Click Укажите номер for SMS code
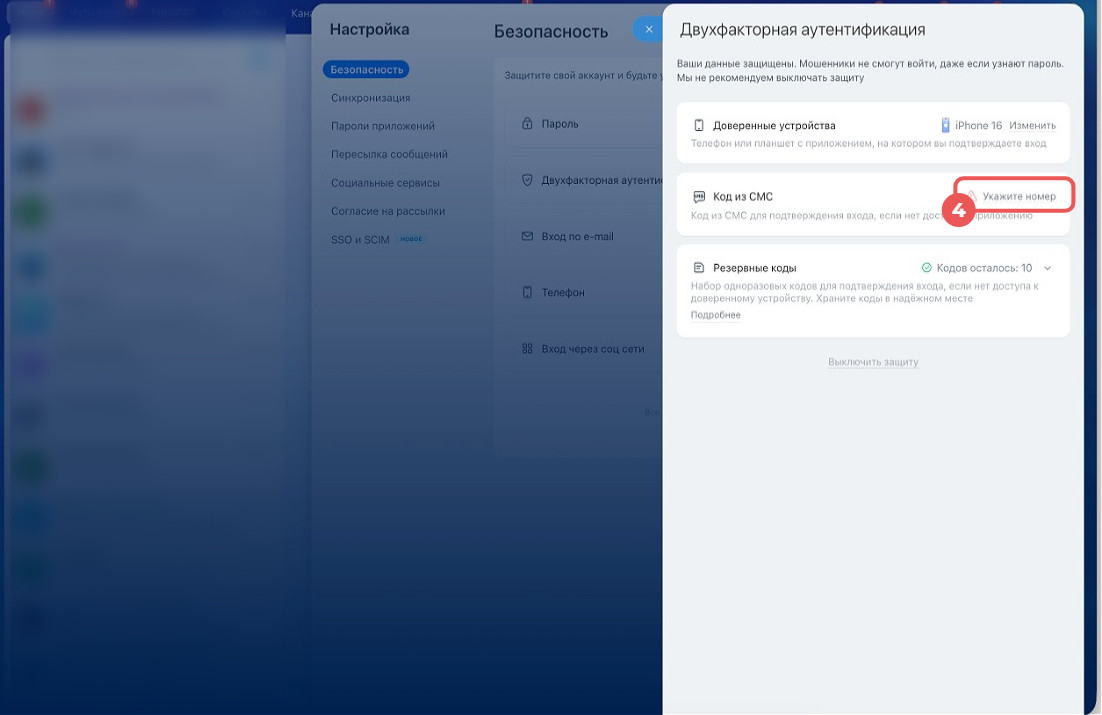This screenshot has width=1102, height=715. [1018, 196]
